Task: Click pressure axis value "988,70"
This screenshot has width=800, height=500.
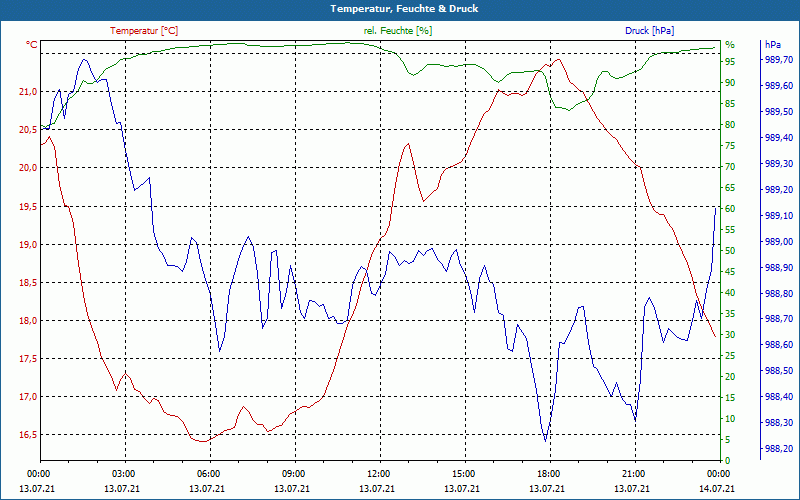Action: click(x=779, y=319)
